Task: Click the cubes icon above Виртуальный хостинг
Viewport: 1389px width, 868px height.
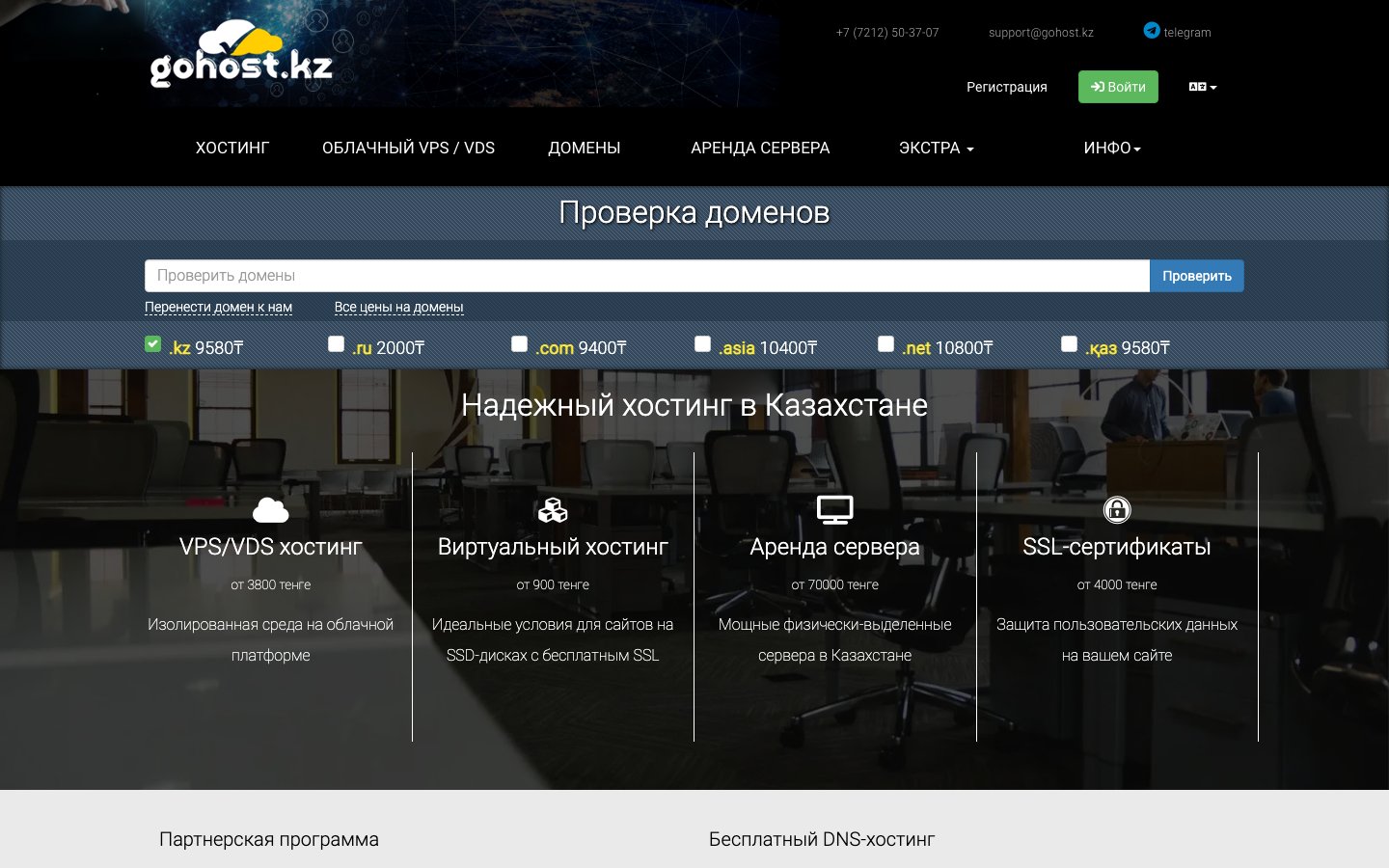Action: (553, 509)
